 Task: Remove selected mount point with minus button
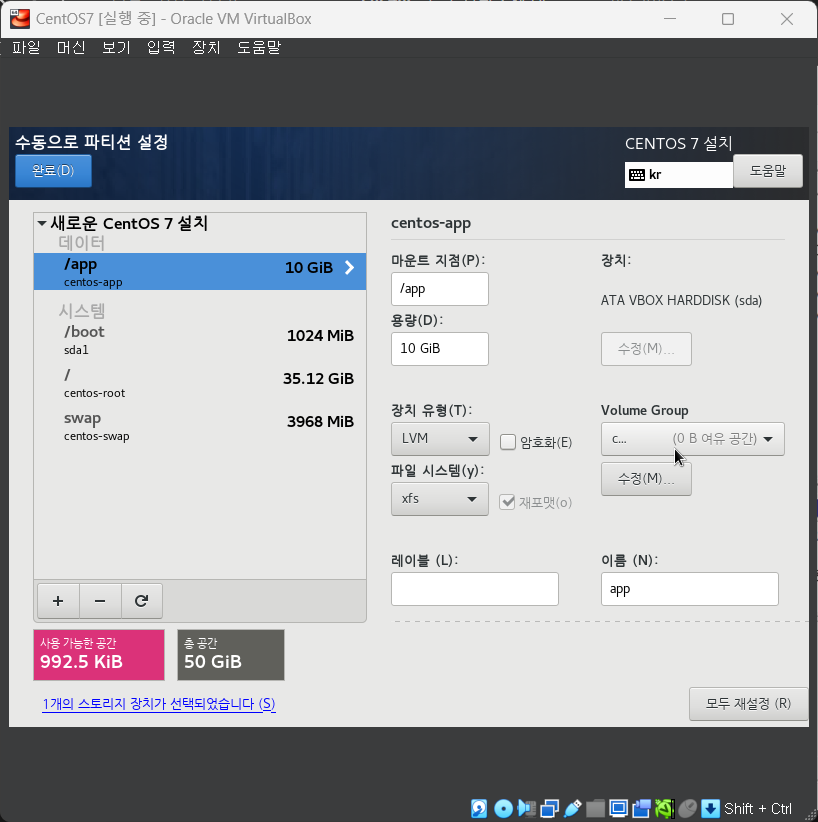100,601
